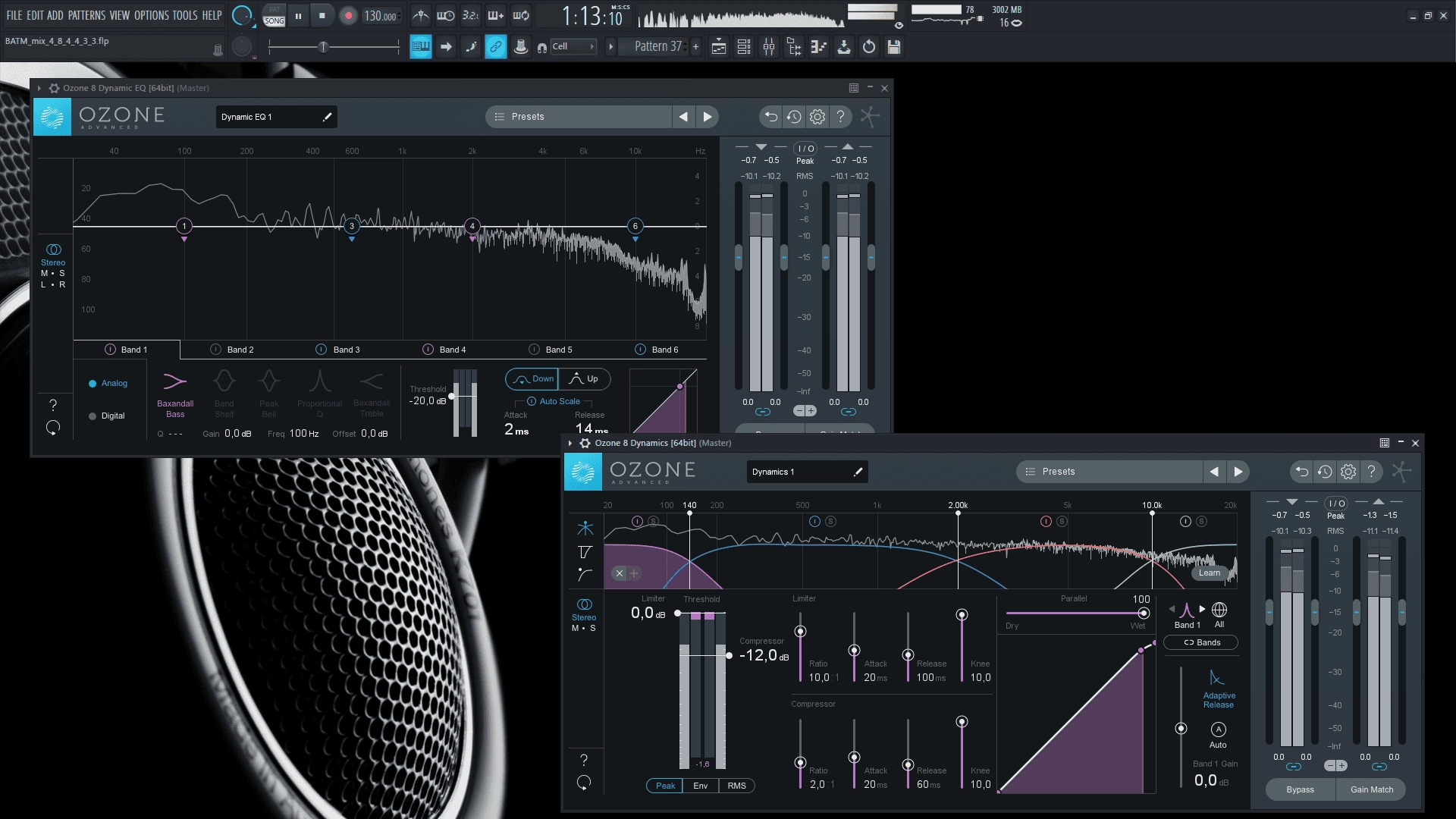Image resolution: width=1456 pixels, height=819 pixels.
Task: Select Baxandall Bass filter shape
Action: tap(175, 394)
